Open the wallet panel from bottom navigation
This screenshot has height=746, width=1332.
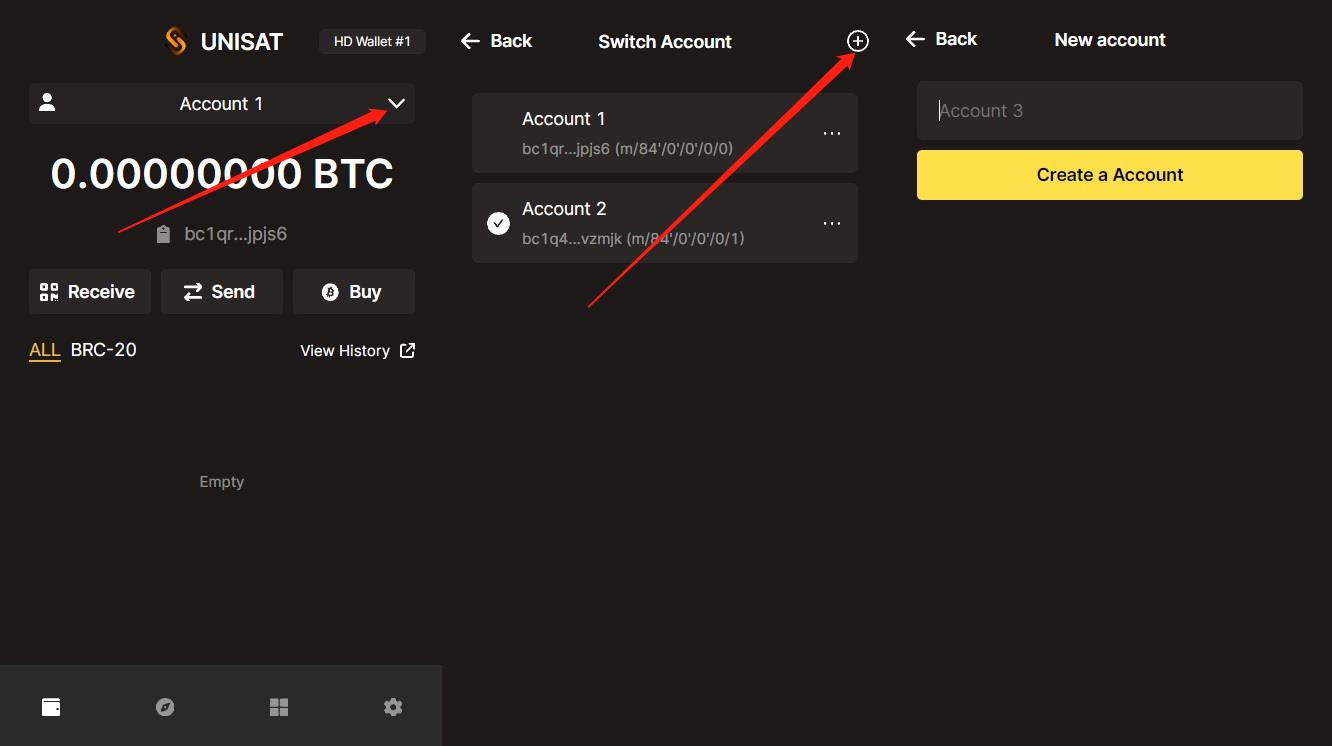pos(50,706)
